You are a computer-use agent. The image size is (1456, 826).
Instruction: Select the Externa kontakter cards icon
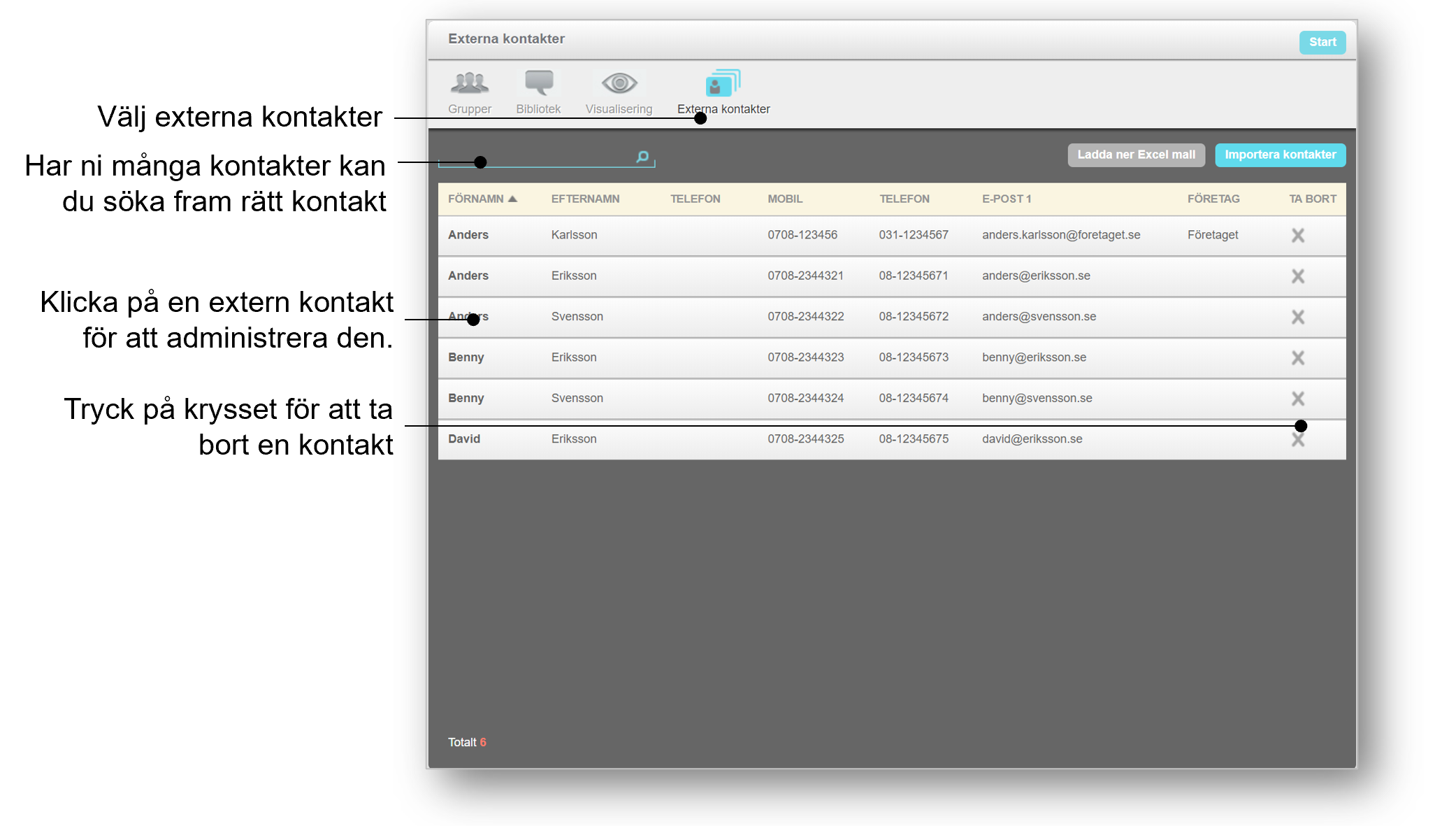tap(723, 83)
